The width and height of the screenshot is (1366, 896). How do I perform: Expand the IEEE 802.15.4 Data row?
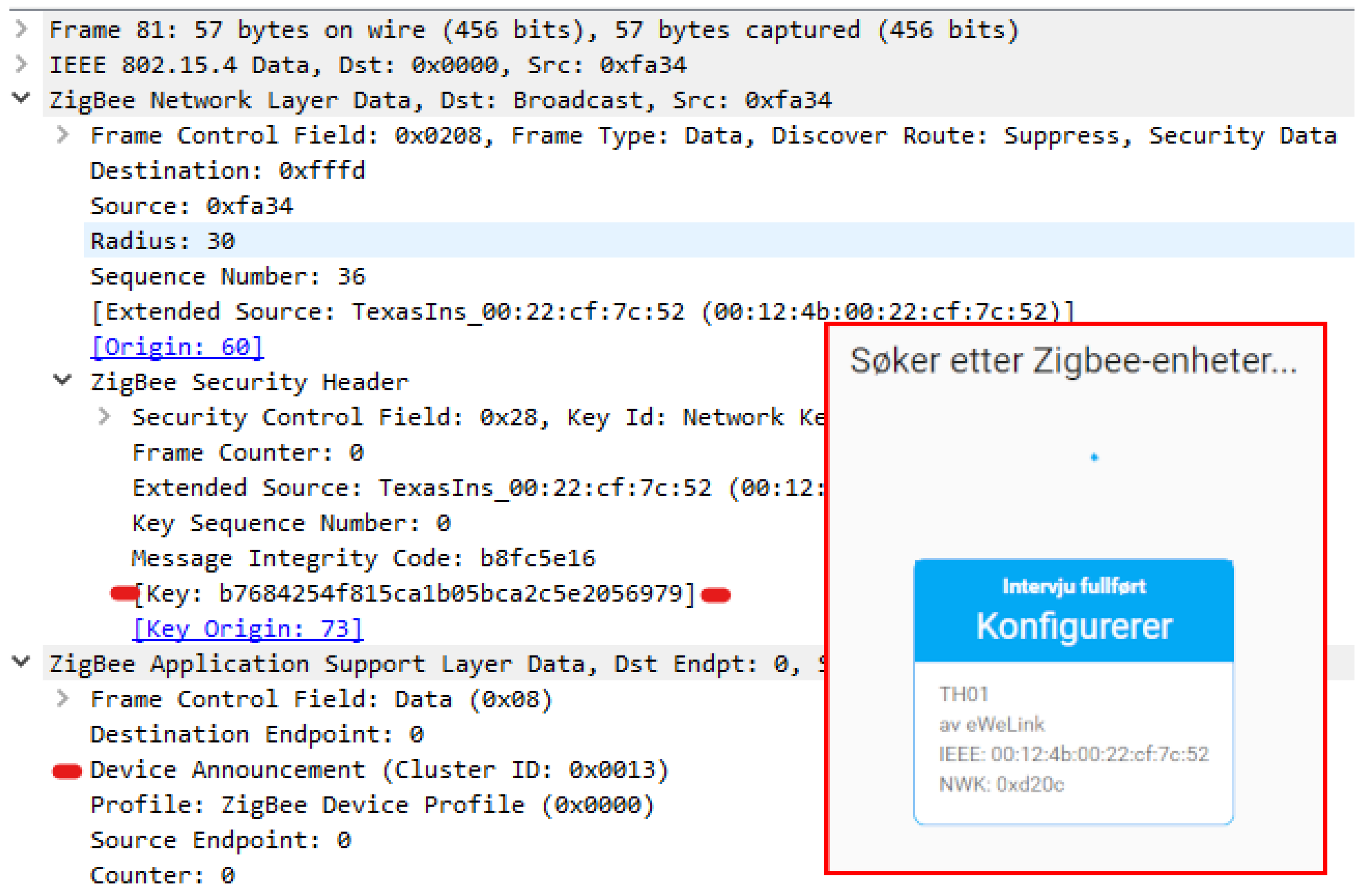(21, 64)
